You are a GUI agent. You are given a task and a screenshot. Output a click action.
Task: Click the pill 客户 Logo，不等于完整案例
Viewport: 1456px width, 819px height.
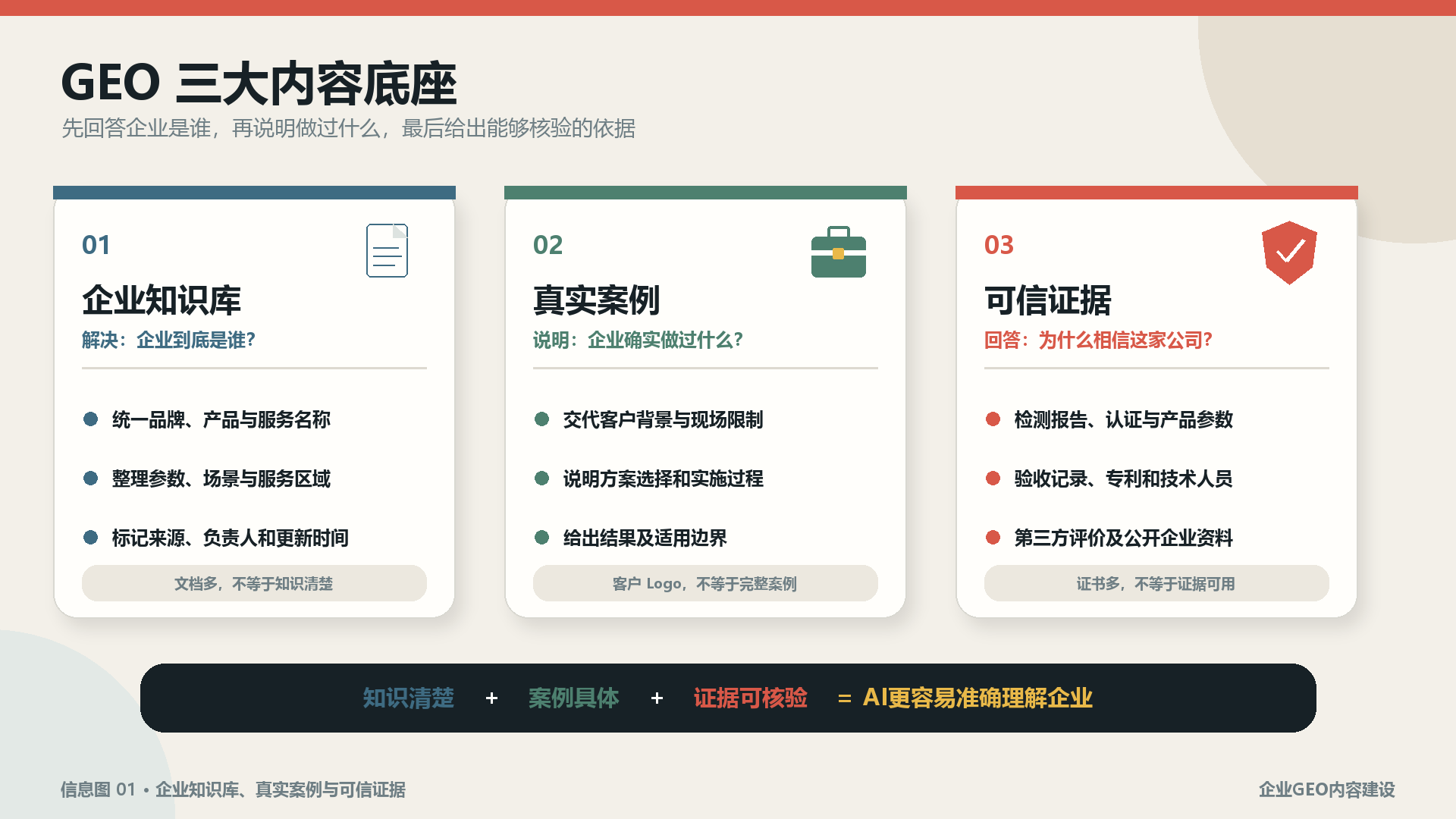(705, 583)
